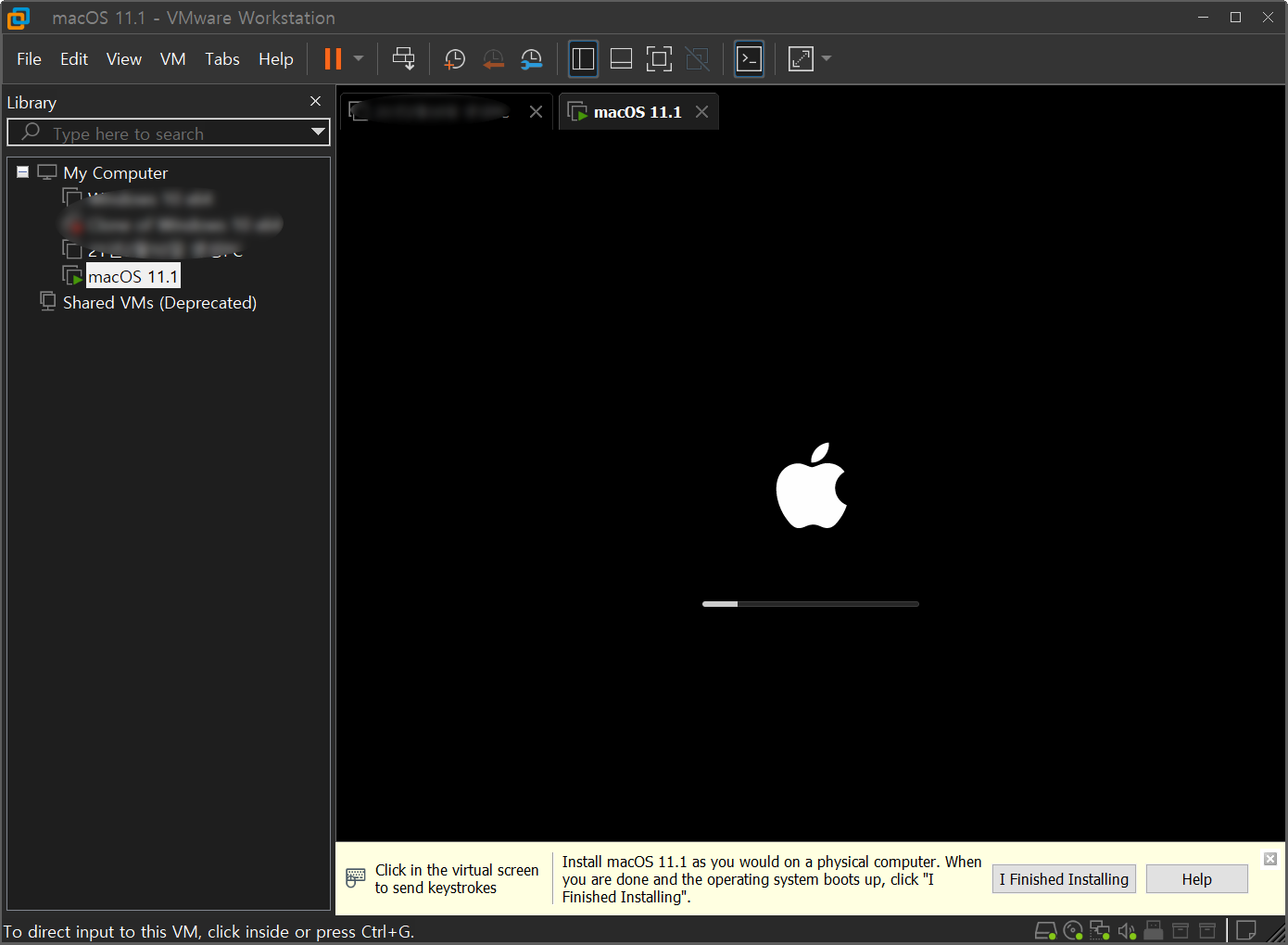Click the USB controller status icon
Viewport: 1288px width, 945px height.
[1154, 930]
